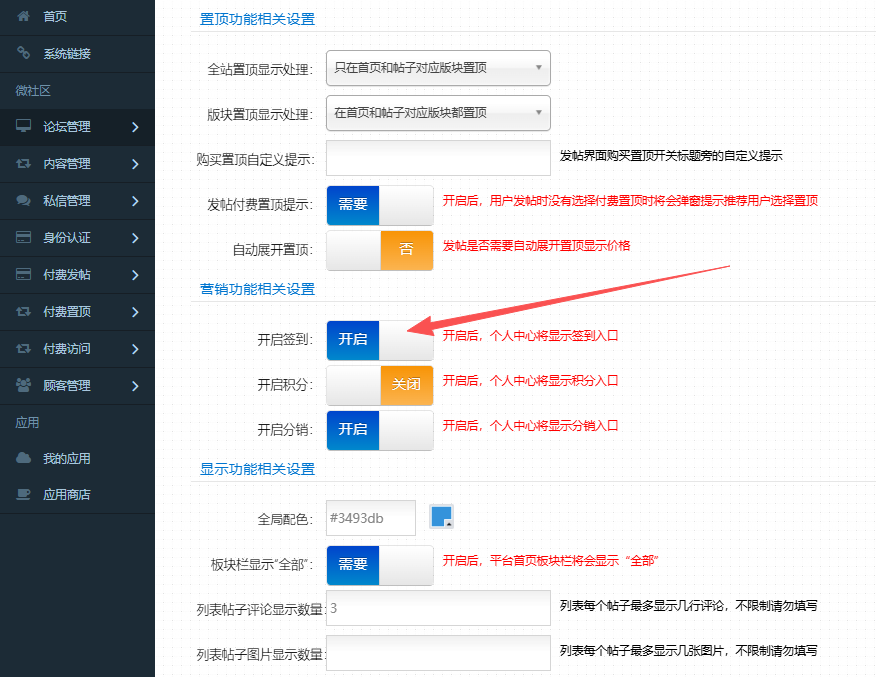This screenshot has width=876, height=677.
Task: Click the chat bubble icon beside 私信管理
Action: pyautogui.click(x=24, y=201)
